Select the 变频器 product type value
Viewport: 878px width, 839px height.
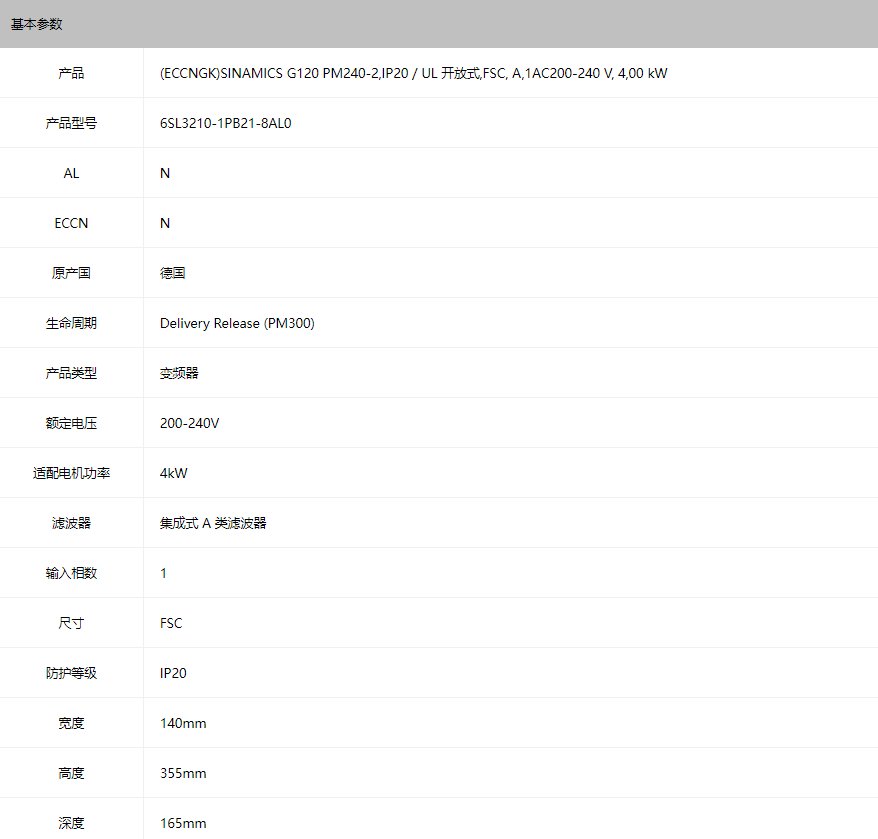click(179, 373)
